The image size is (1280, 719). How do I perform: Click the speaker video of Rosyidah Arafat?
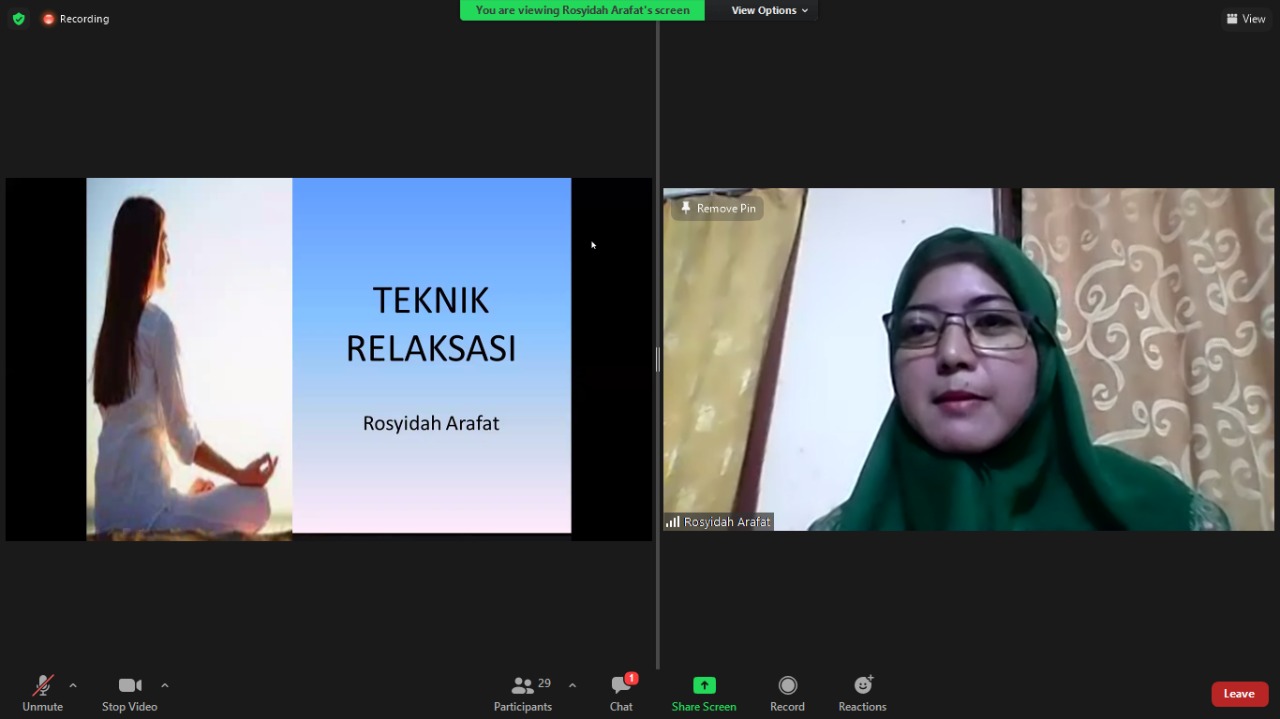(968, 359)
